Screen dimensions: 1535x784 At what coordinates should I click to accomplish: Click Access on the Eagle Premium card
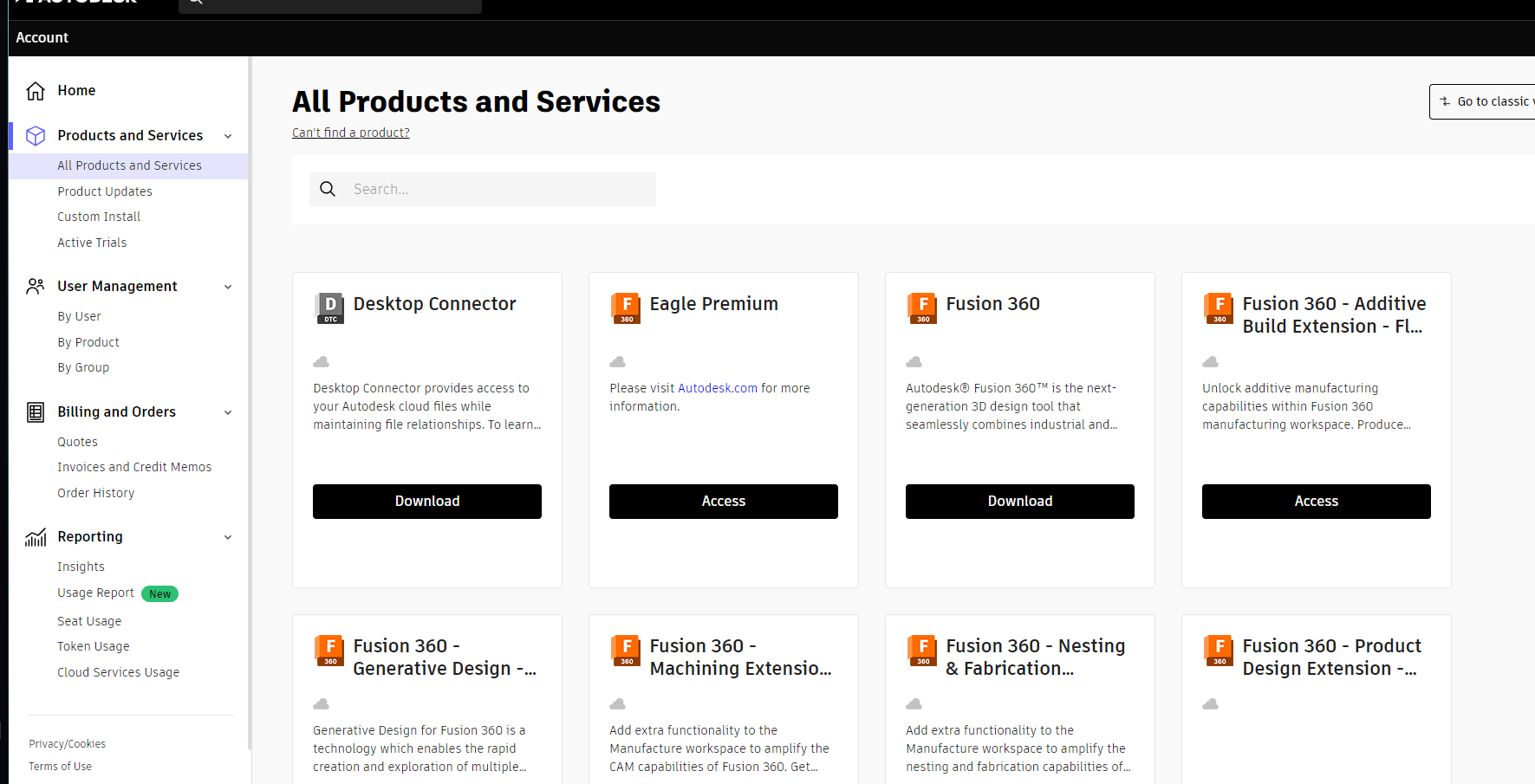point(724,502)
